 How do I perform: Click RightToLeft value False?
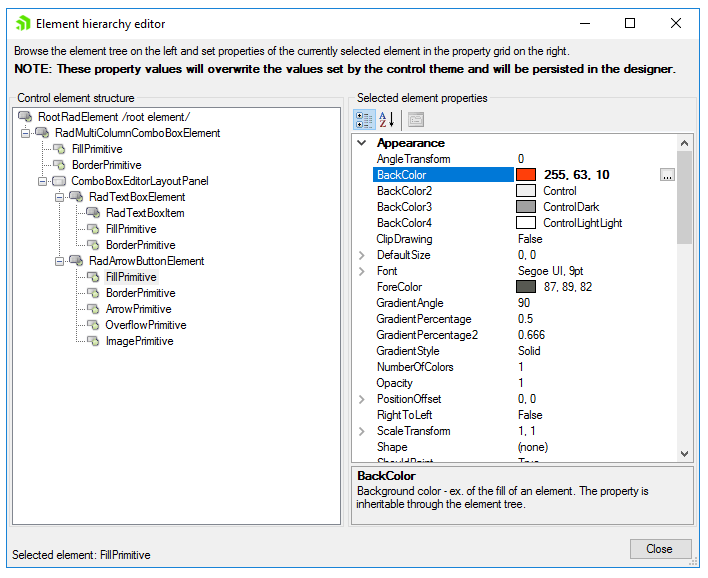pos(530,415)
